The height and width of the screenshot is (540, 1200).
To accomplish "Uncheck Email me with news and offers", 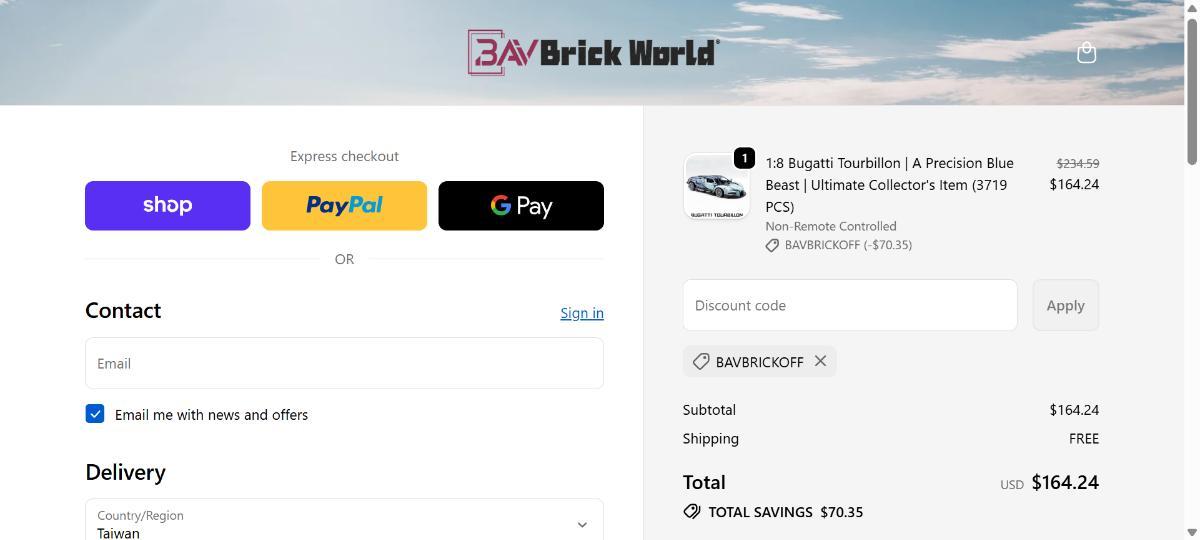I will pos(95,414).
